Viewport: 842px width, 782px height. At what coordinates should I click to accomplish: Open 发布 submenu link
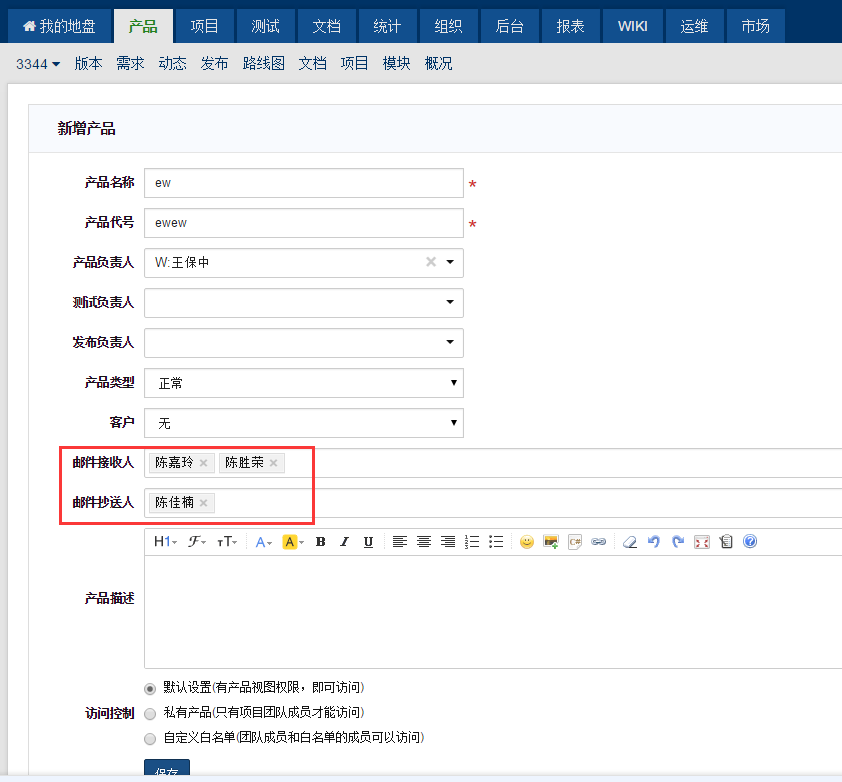pos(214,63)
